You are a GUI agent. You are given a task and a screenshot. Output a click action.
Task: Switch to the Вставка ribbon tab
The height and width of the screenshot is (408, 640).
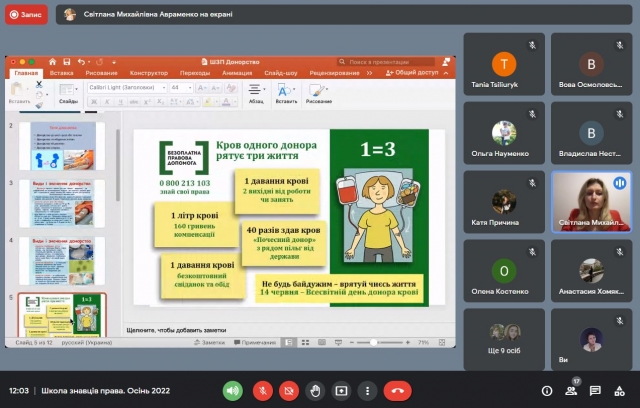(x=61, y=73)
